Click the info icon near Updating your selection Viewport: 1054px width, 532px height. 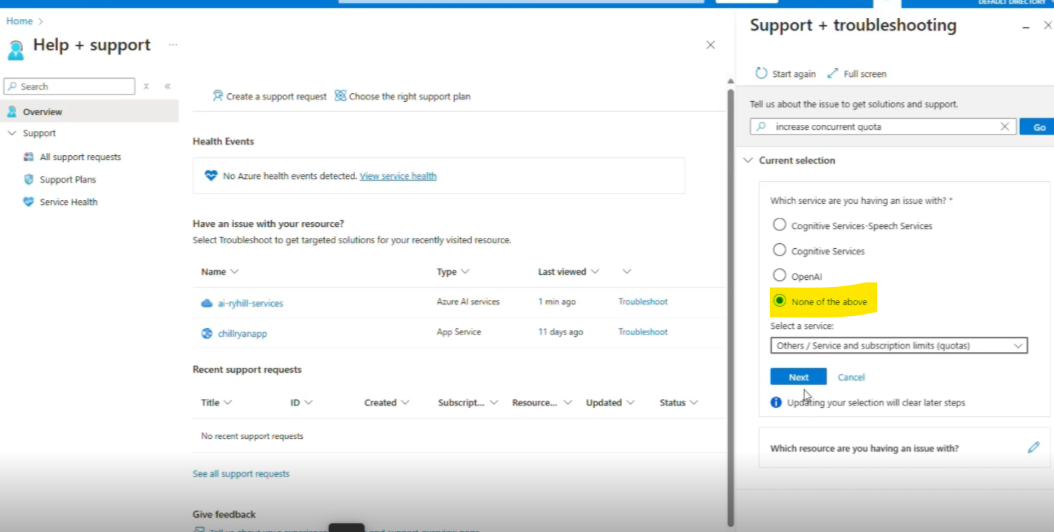[x=776, y=402]
